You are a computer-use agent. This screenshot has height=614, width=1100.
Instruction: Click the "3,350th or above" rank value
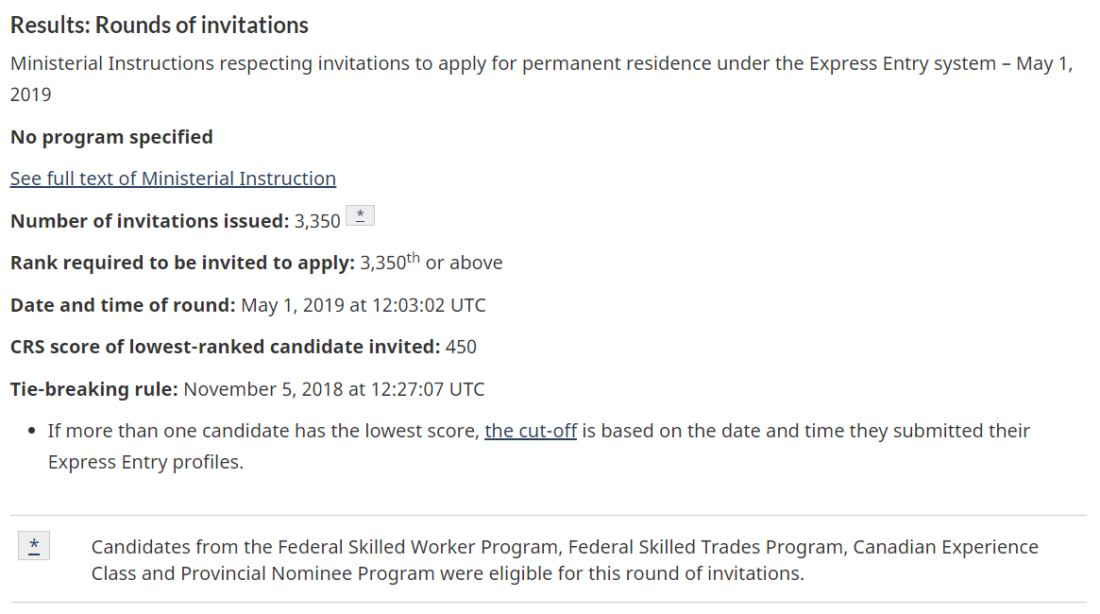[x=431, y=263]
